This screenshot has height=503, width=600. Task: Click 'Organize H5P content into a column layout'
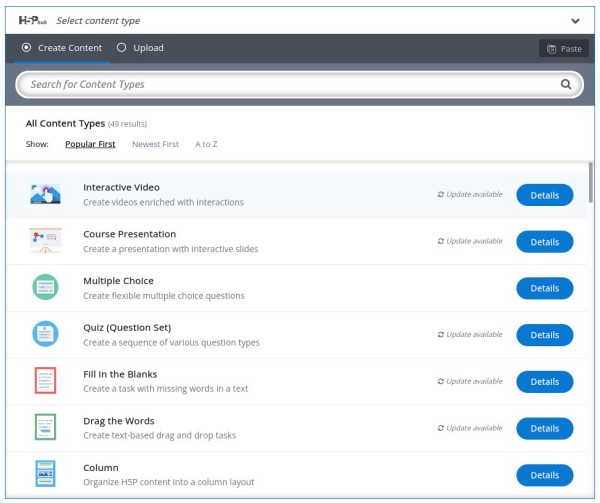168,482
